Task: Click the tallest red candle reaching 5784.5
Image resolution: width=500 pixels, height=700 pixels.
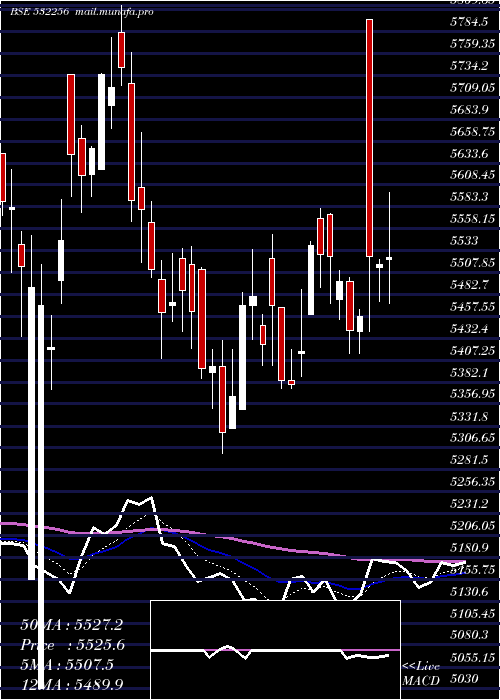Action: coord(369,138)
